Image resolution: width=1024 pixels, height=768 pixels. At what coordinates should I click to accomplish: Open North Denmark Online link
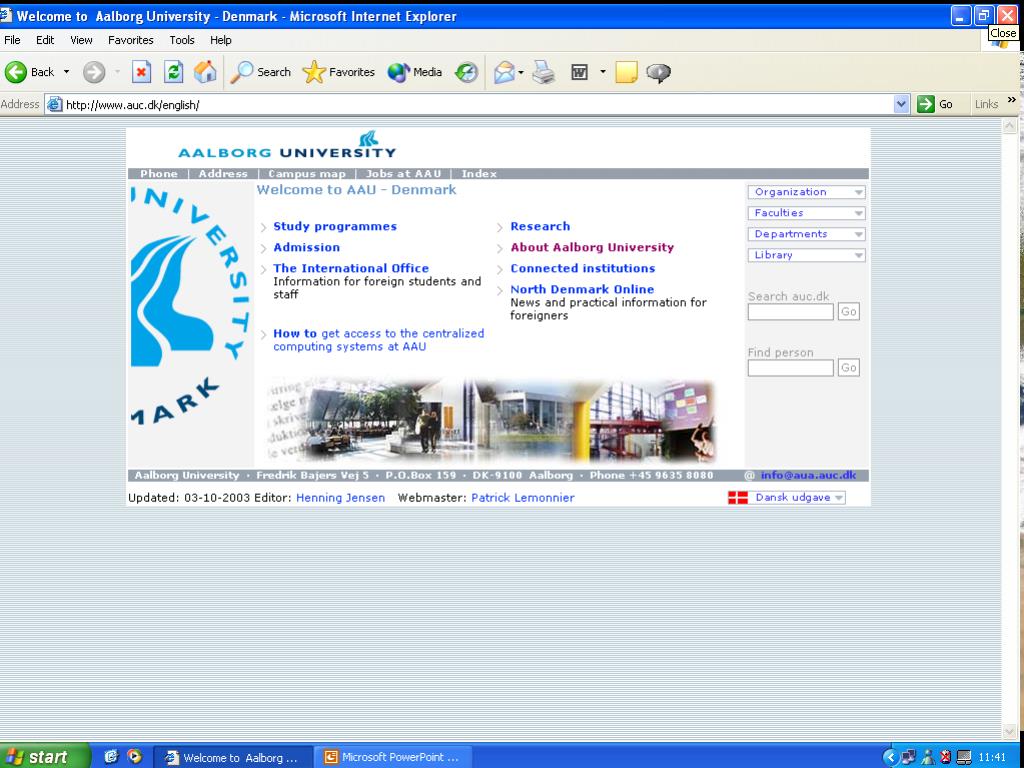582,289
